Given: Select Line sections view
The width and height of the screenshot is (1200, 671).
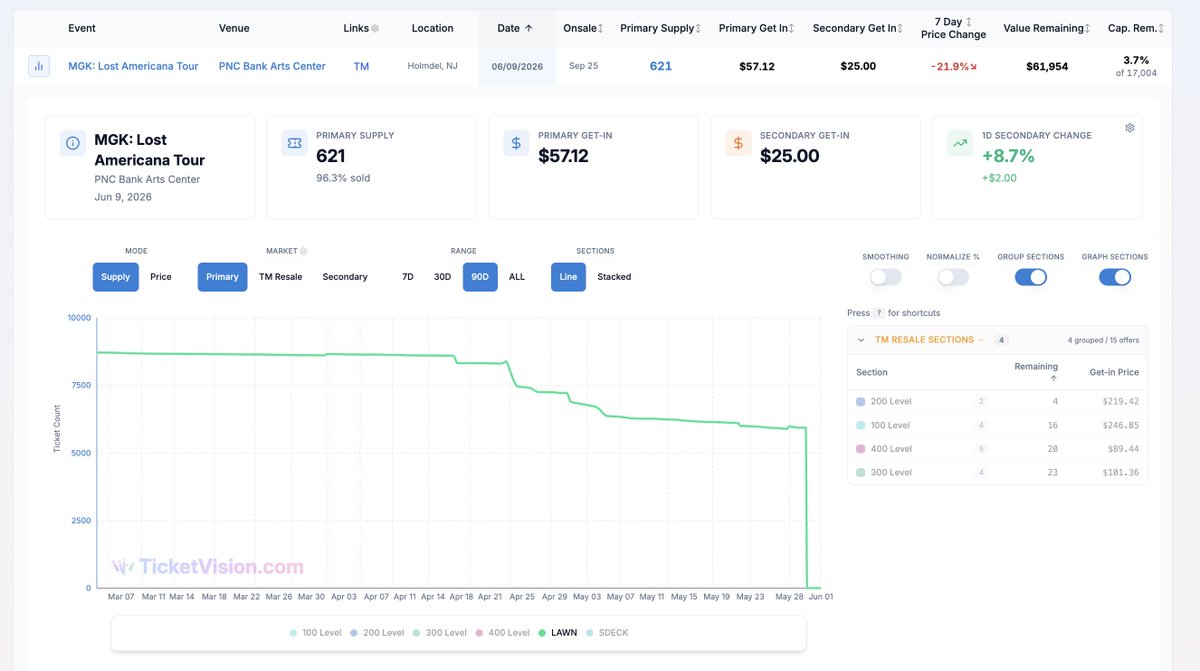Looking at the screenshot, I should tap(568, 277).
